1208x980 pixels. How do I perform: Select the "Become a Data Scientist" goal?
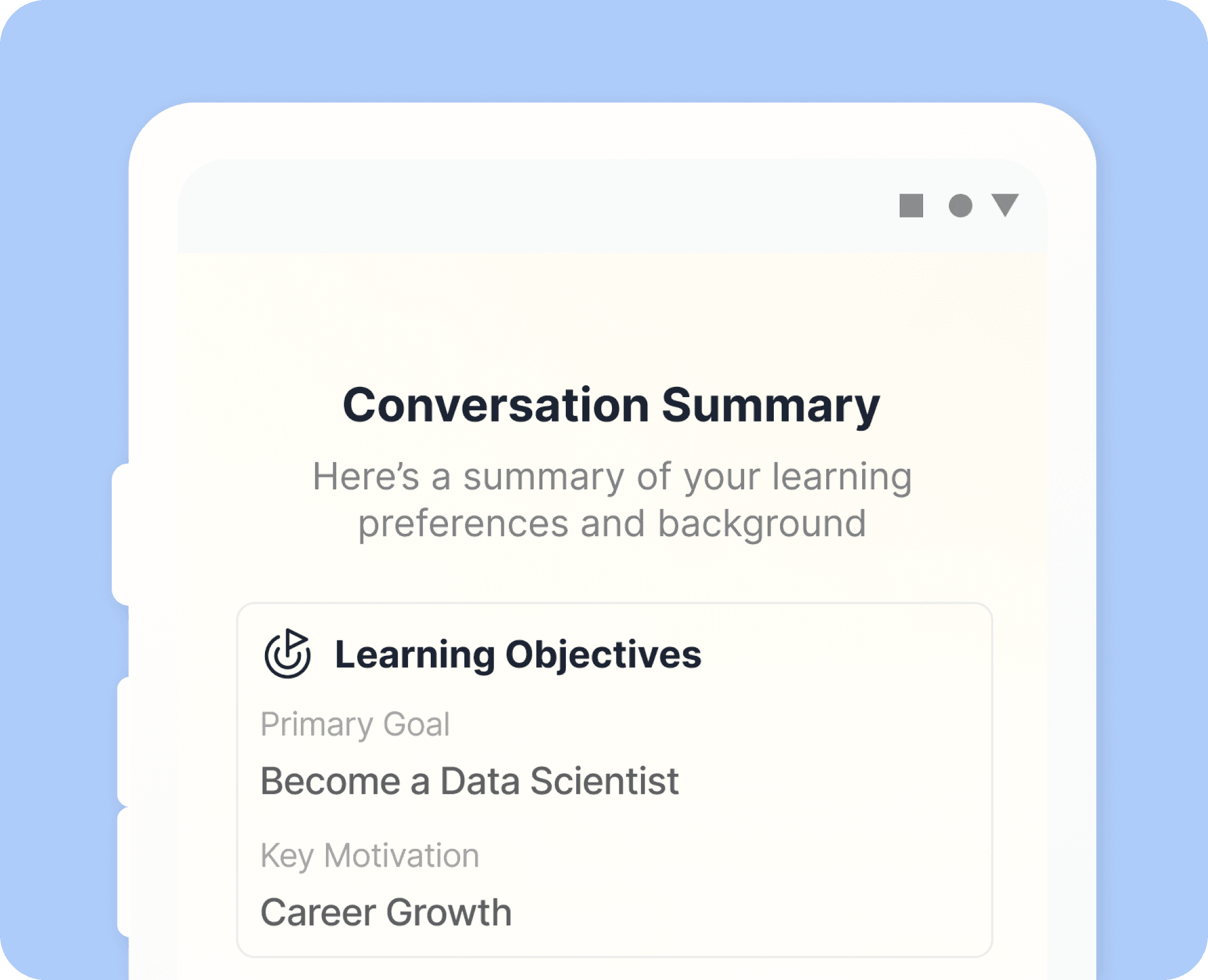[470, 781]
